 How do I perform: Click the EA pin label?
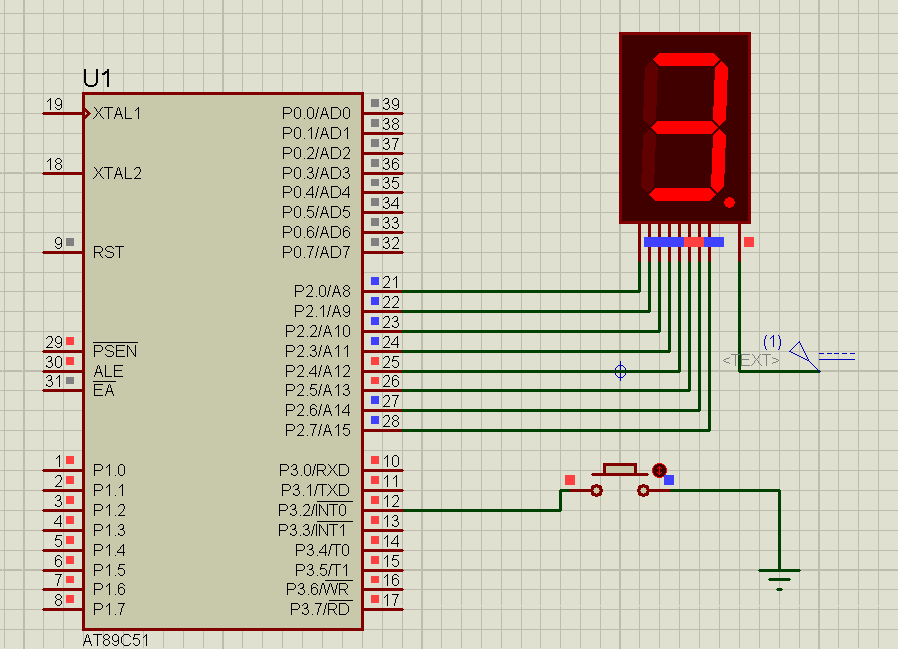coord(104,390)
